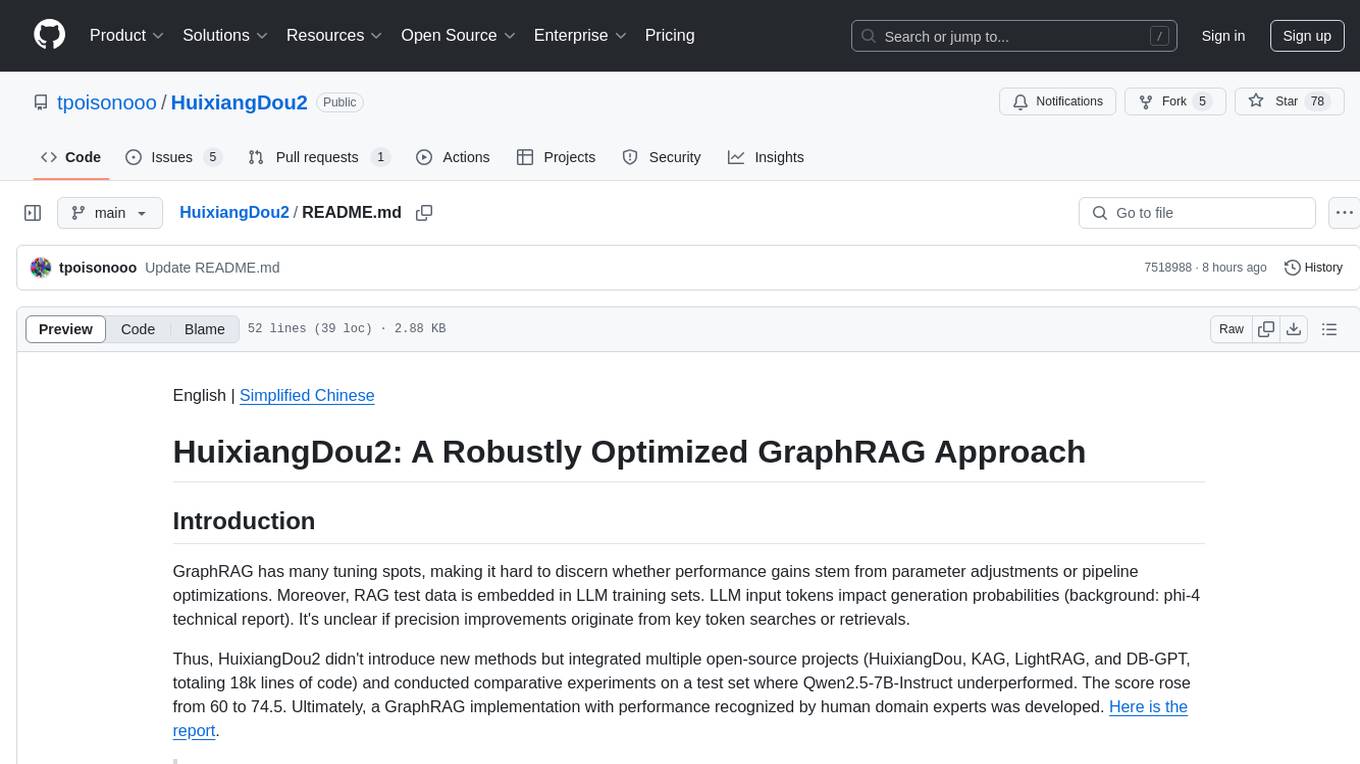
Task: Click the Star count badge 78
Action: [x=1317, y=101]
